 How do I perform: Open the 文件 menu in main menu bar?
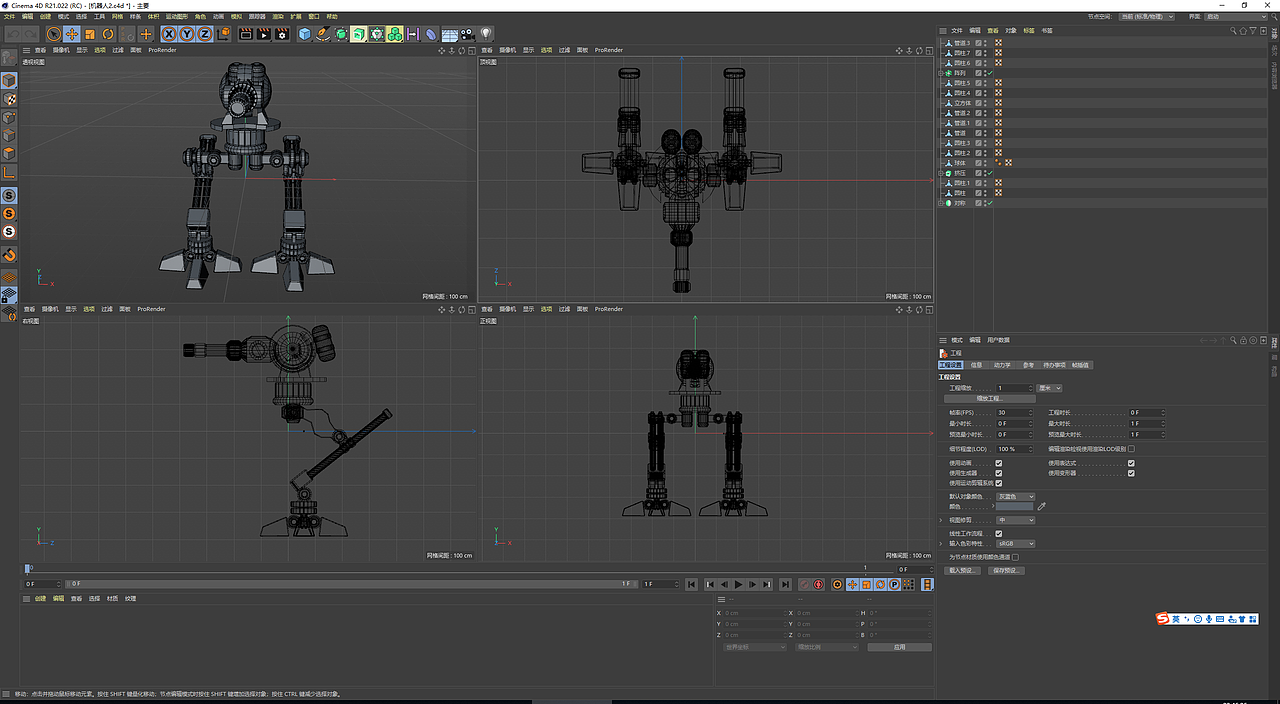[x=9, y=17]
